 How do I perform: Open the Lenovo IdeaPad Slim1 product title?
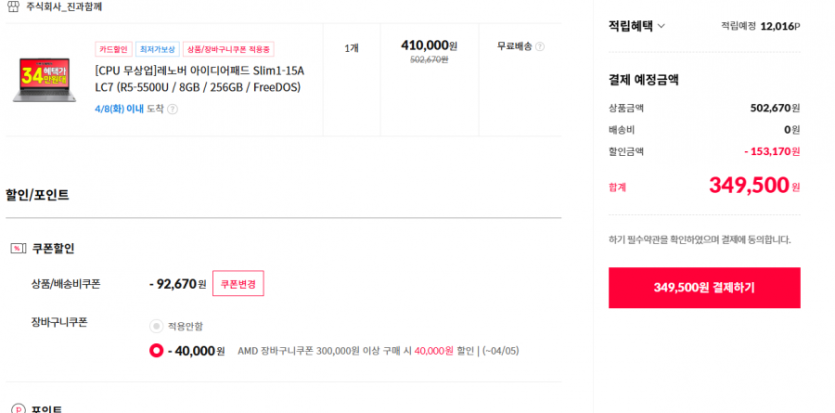198,78
